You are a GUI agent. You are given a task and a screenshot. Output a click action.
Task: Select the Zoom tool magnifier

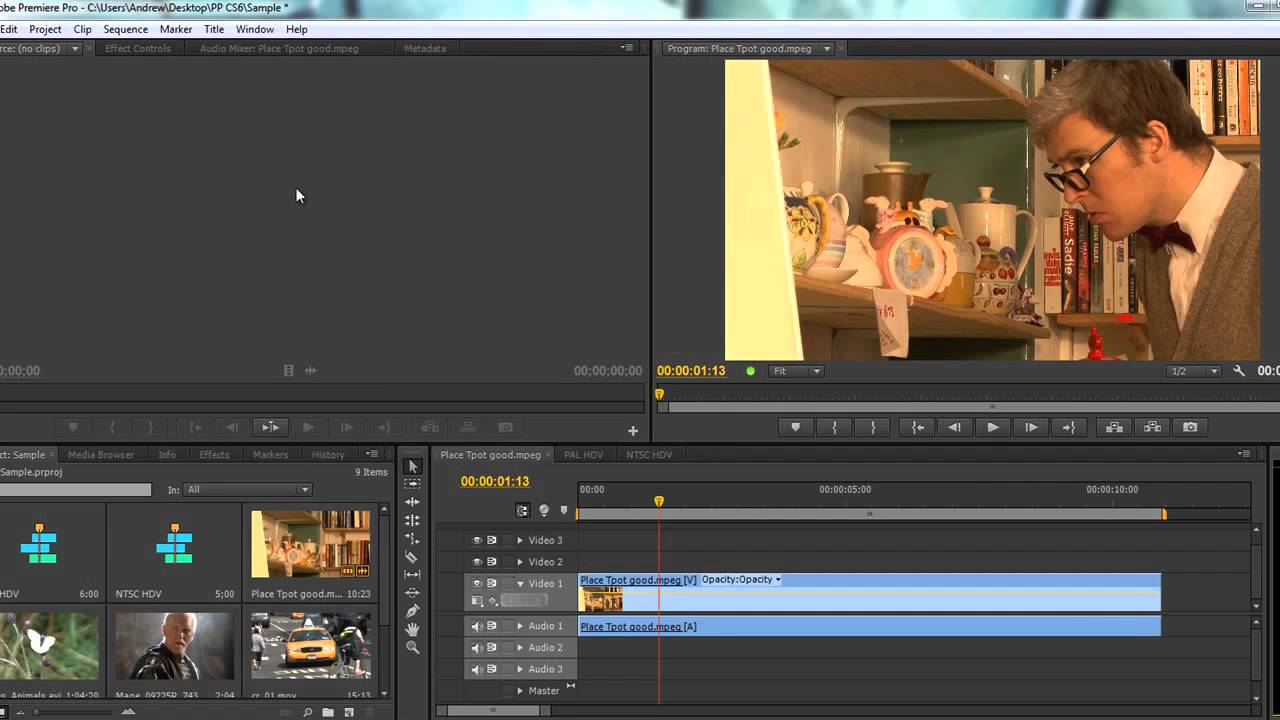point(412,647)
